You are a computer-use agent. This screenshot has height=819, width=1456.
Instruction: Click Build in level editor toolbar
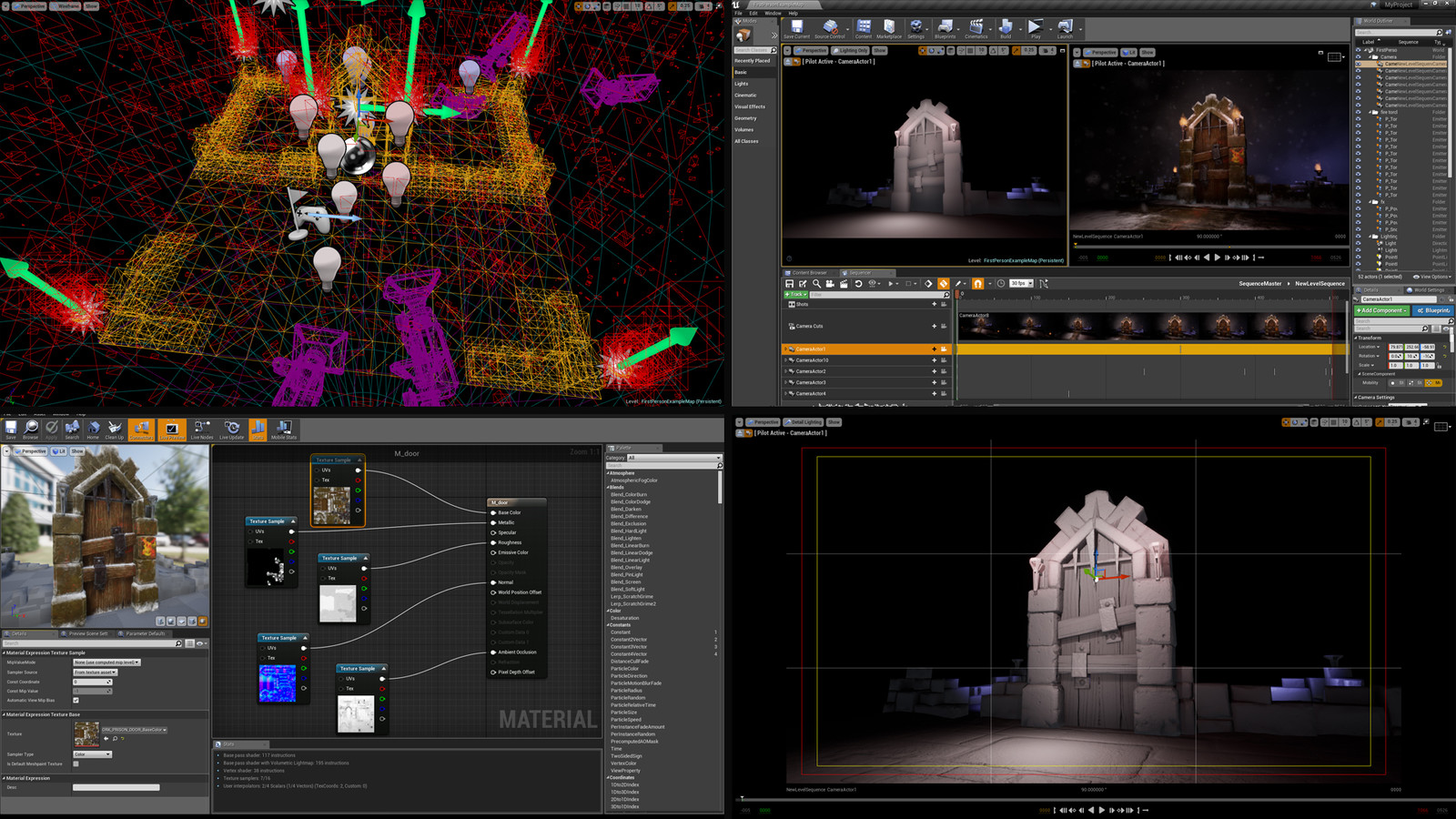coord(1006,30)
